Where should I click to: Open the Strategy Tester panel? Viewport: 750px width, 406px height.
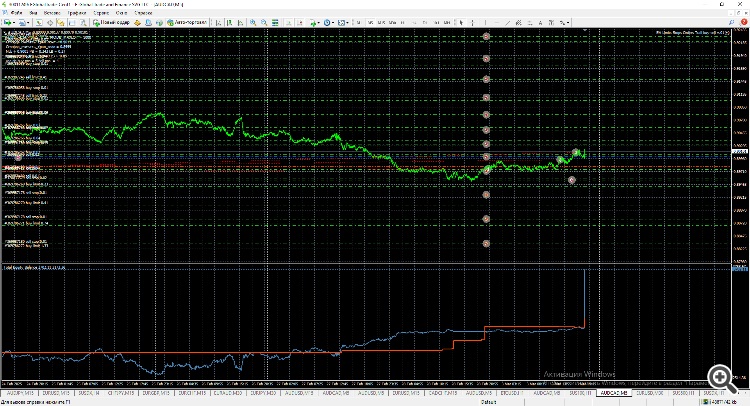coord(83,22)
